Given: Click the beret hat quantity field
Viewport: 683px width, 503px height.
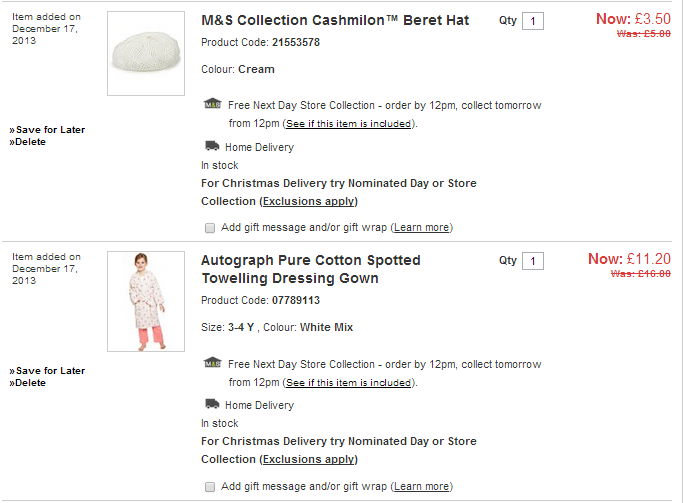Looking at the screenshot, I should click(533, 21).
